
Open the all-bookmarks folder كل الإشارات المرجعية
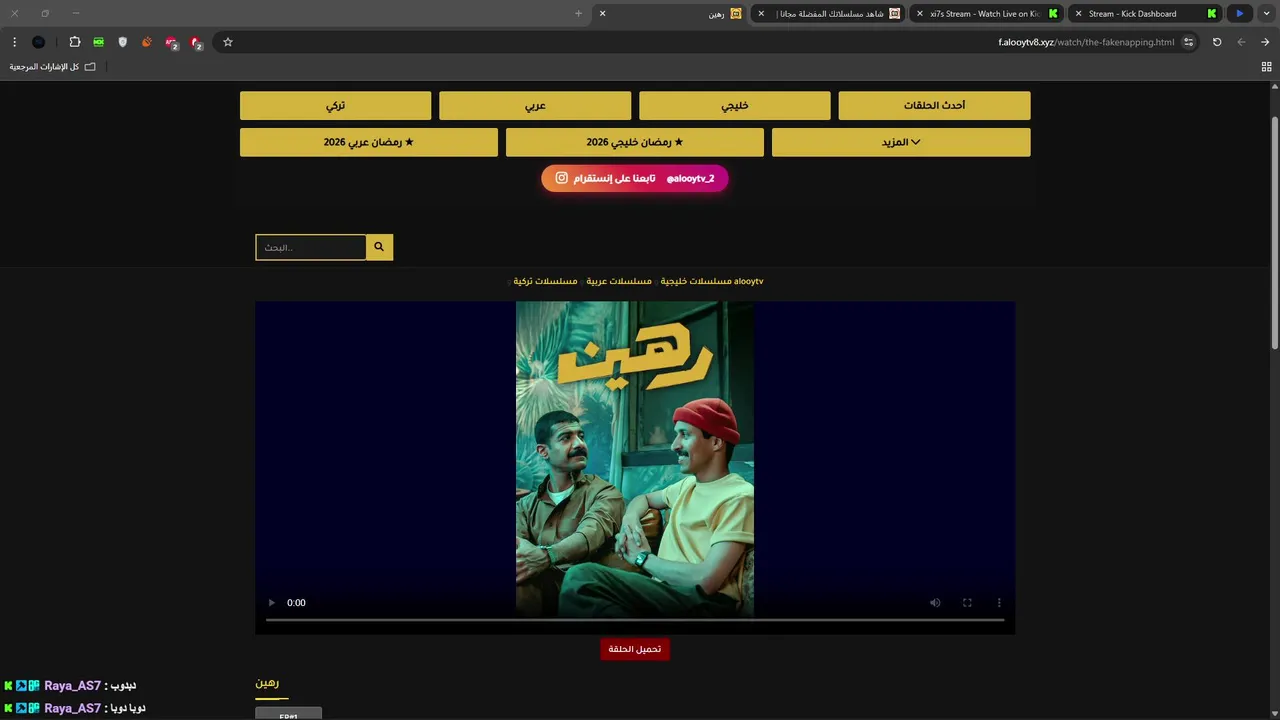pyautogui.click(x=52, y=67)
